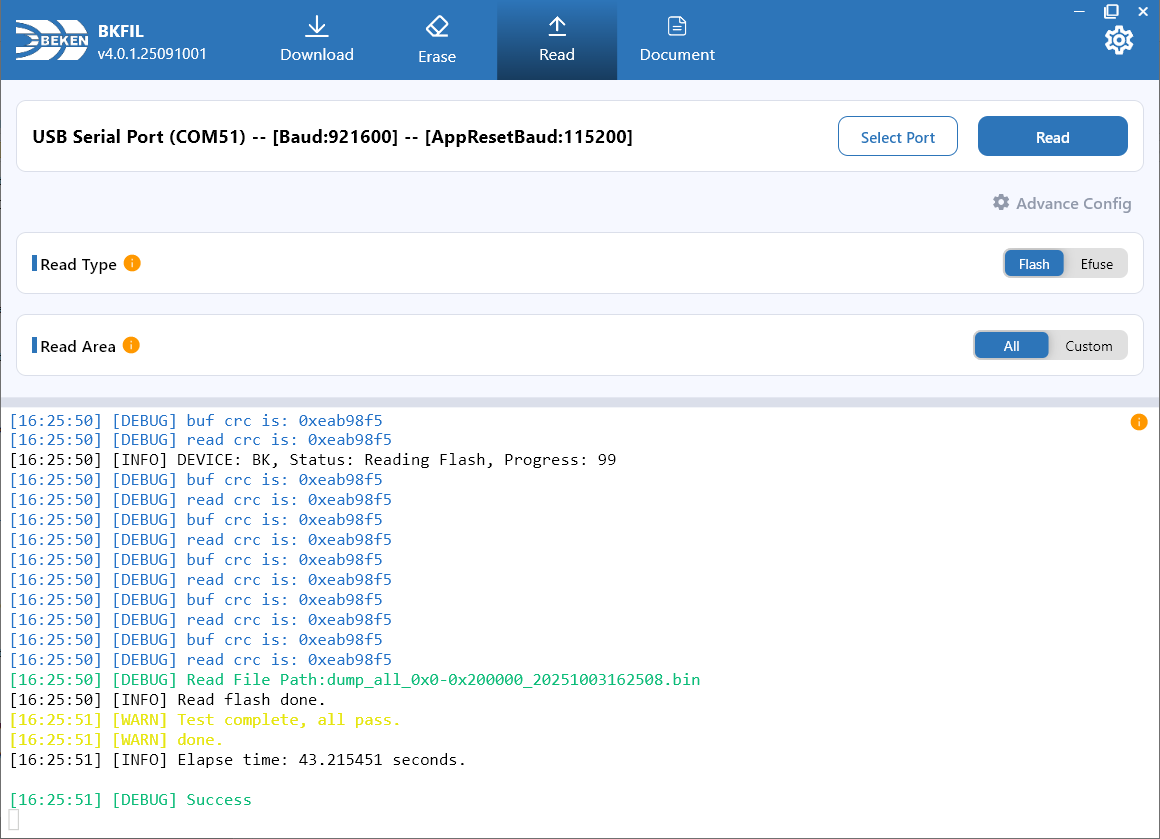Click the green Success log line
This screenshot has height=839, width=1160.
click(130, 800)
